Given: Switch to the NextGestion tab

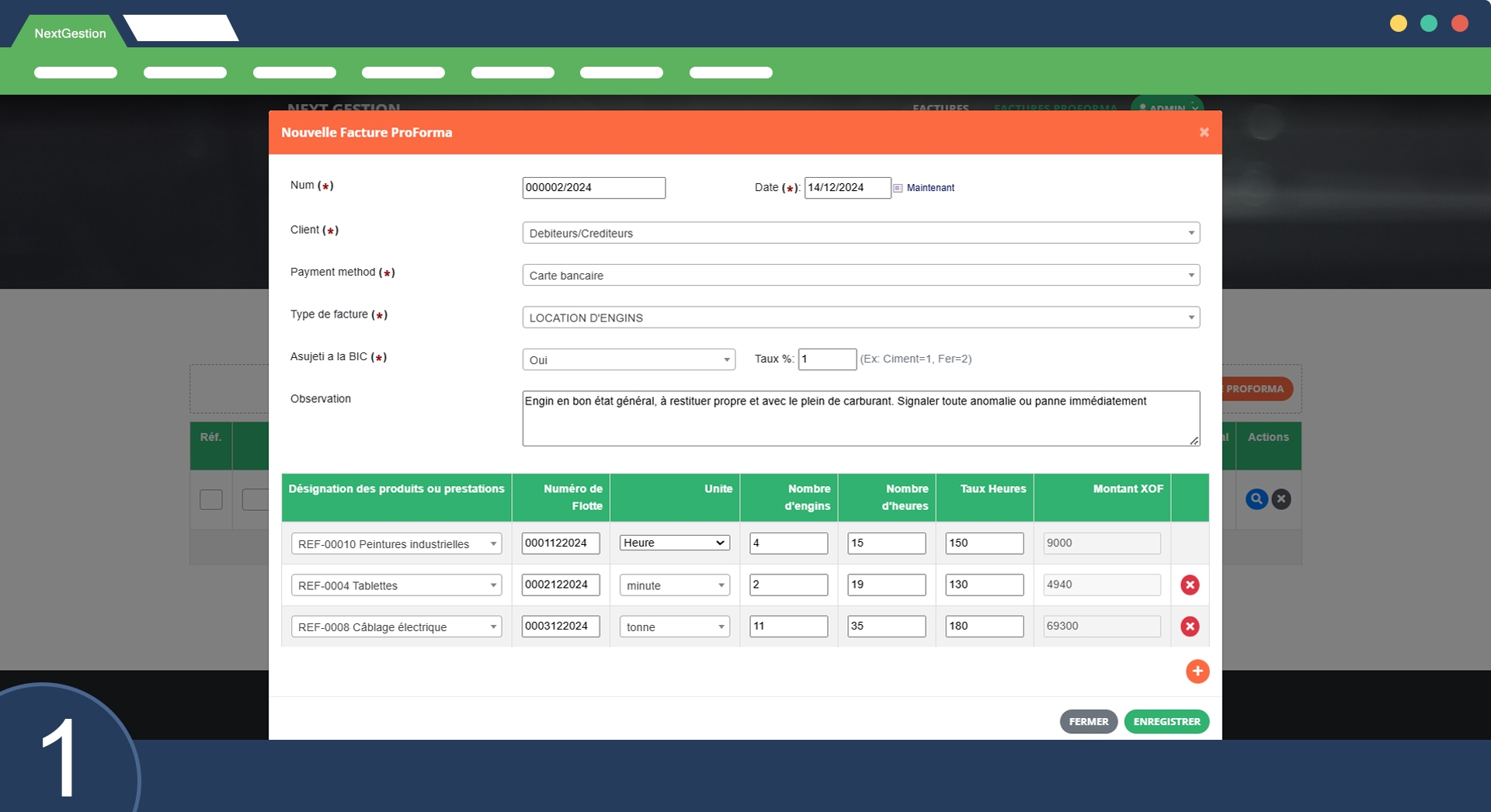Looking at the screenshot, I should (70, 33).
